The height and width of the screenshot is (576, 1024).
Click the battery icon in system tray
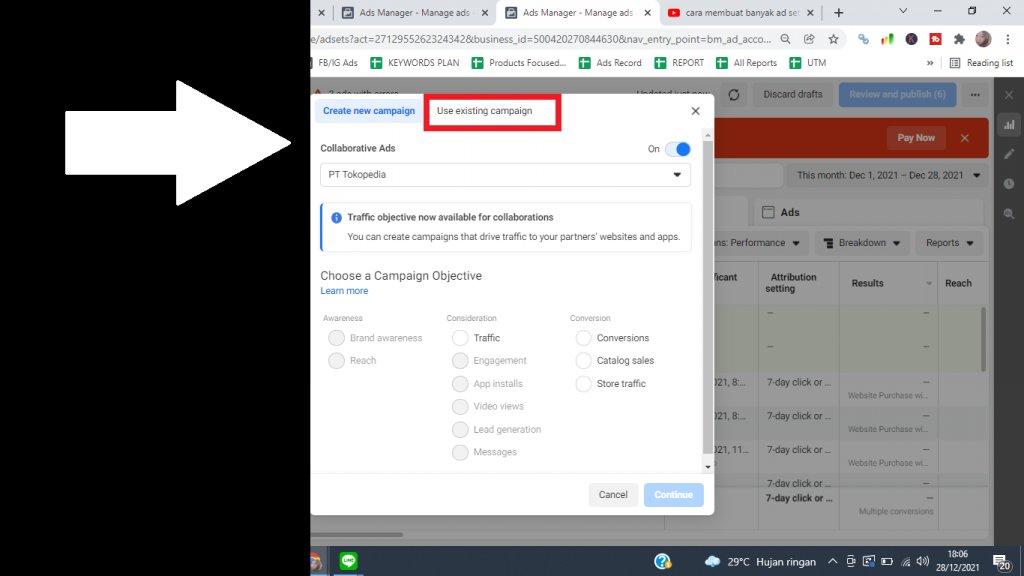tap(887, 562)
